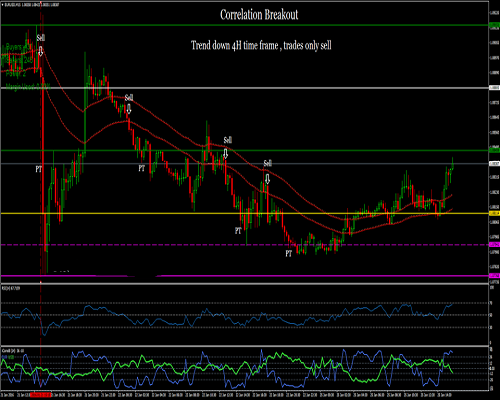This screenshot has height=400, width=500.
Task: Click the RSI indicator label in the middle panel
Action: point(11,288)
